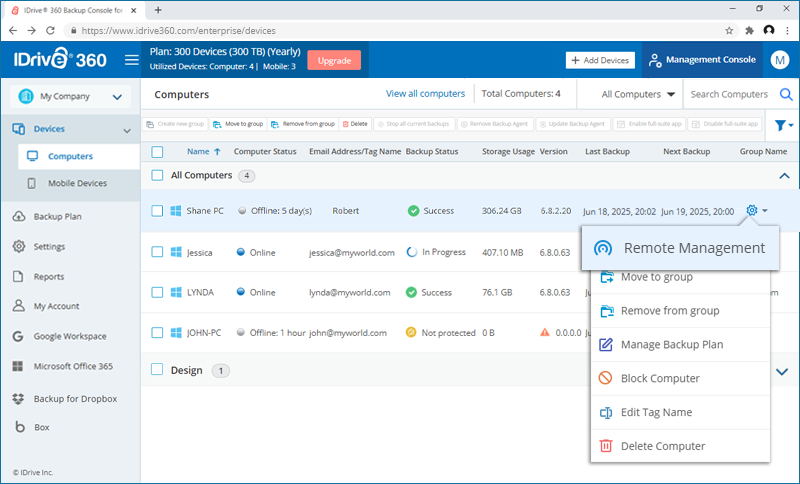Image resolution: width=800 pixels, height=484 pixels.
Task: Click jessica@myworld.com email cell
Action: pos(352,252)
